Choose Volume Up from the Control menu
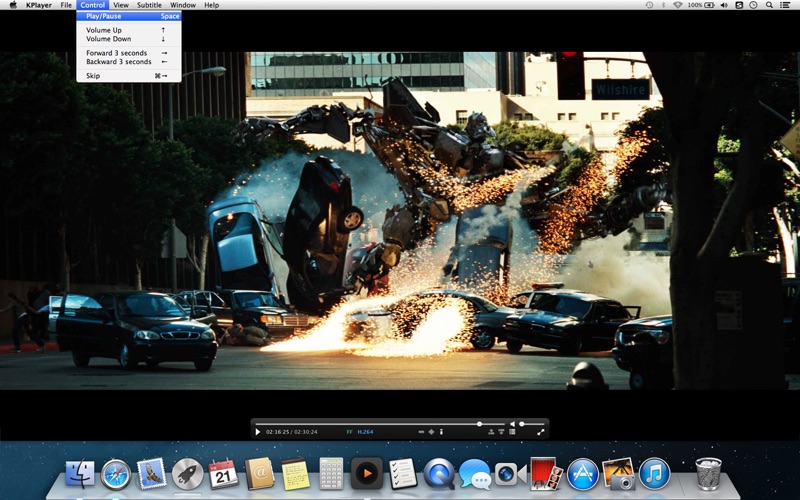800x500 pixels. 129,30
